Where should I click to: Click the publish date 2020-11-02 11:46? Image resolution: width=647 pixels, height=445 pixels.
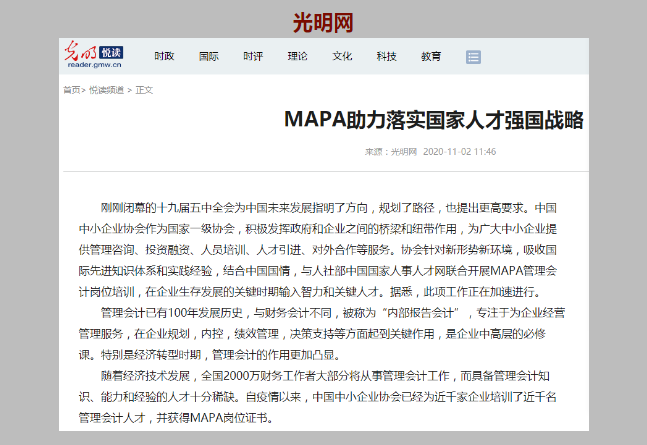coord(459,152)
